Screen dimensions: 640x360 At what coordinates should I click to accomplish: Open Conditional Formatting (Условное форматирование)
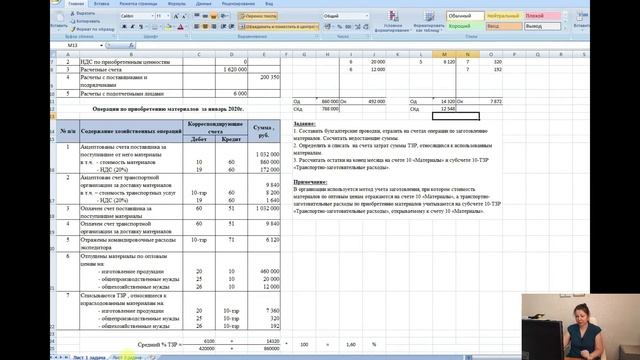click(x=393, y=21)
